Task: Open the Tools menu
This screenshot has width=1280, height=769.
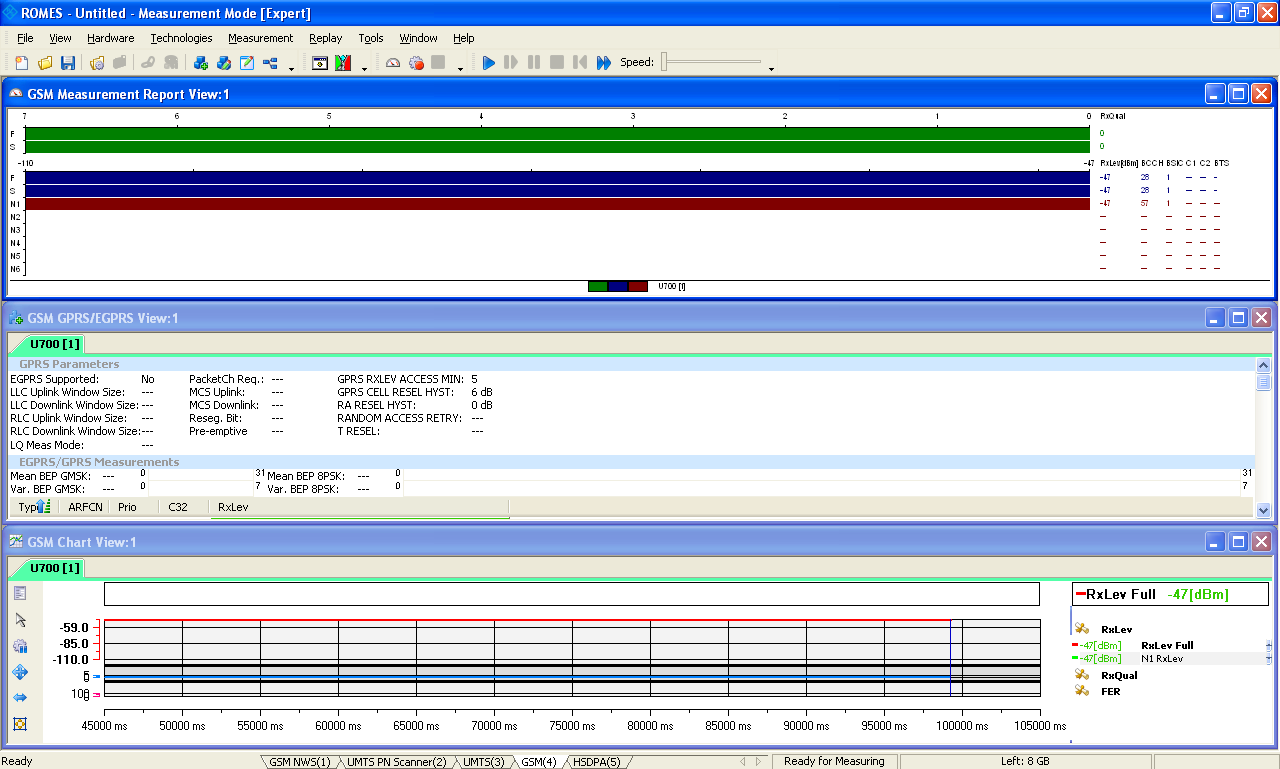Action: (371, 38)
